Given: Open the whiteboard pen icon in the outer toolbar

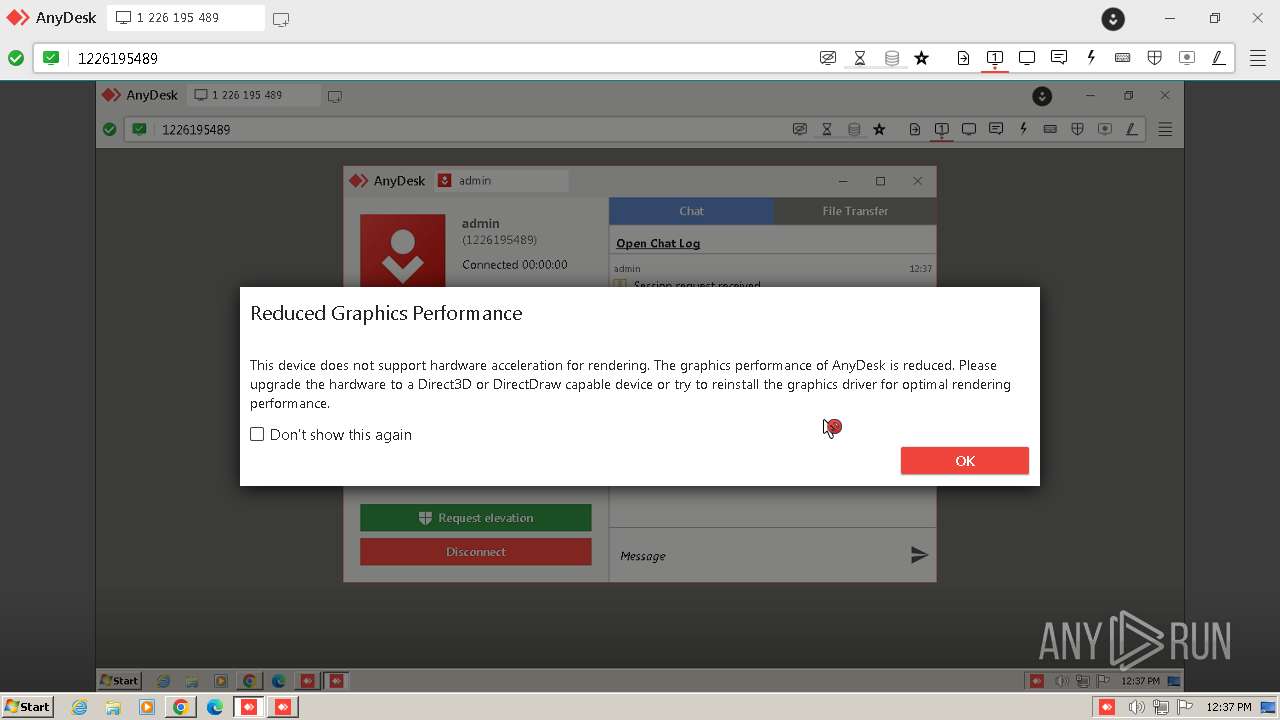Looking at the screenshot, I should pos(1219,58).
